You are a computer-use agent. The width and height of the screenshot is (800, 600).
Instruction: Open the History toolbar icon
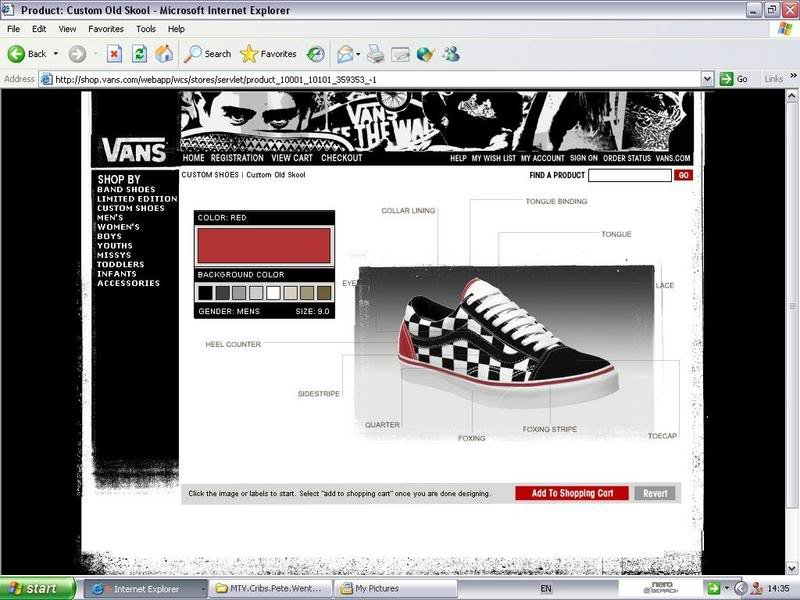point(316,54)
